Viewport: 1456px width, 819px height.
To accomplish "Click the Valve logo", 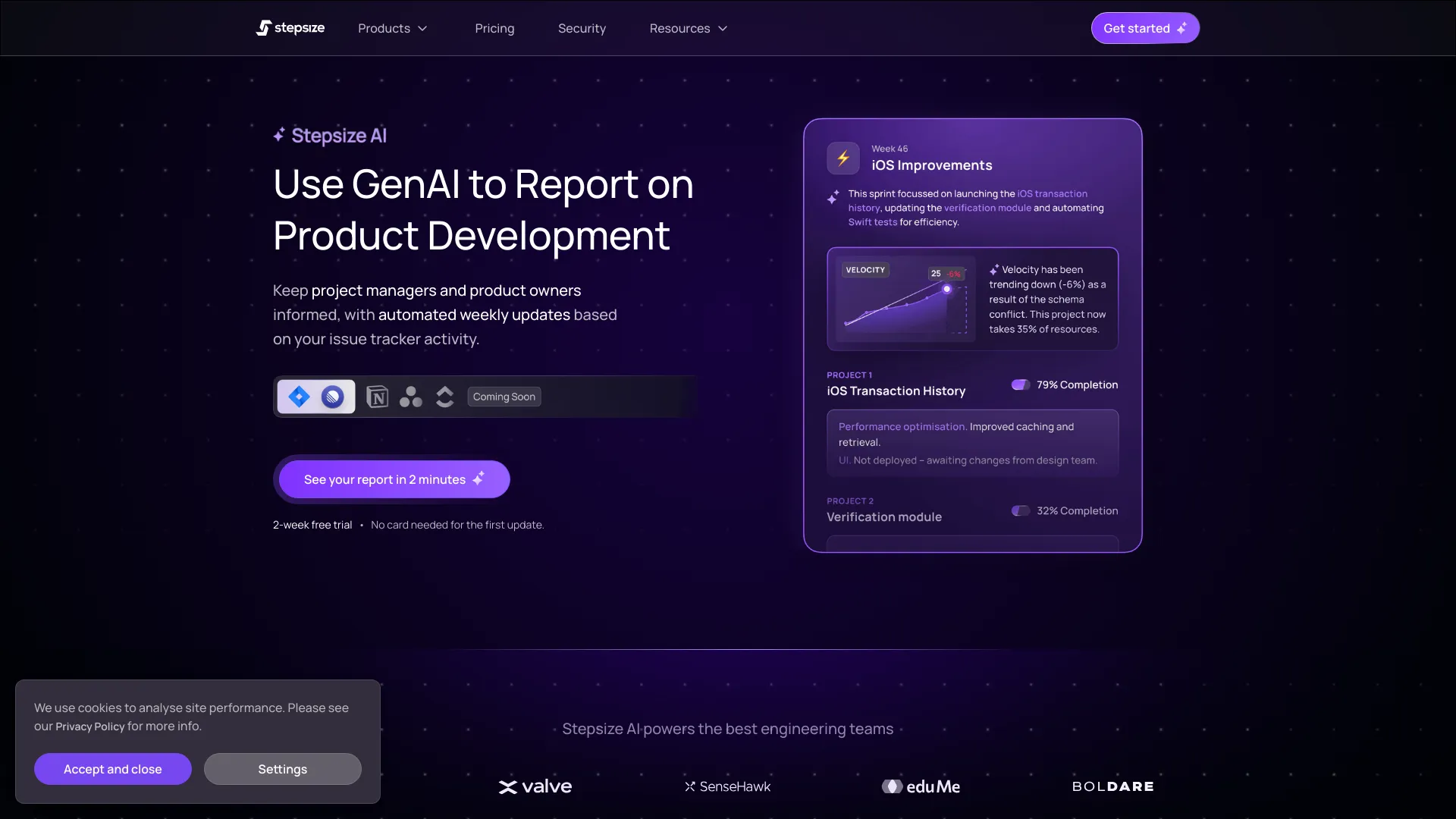I will (x=535, y=786).
